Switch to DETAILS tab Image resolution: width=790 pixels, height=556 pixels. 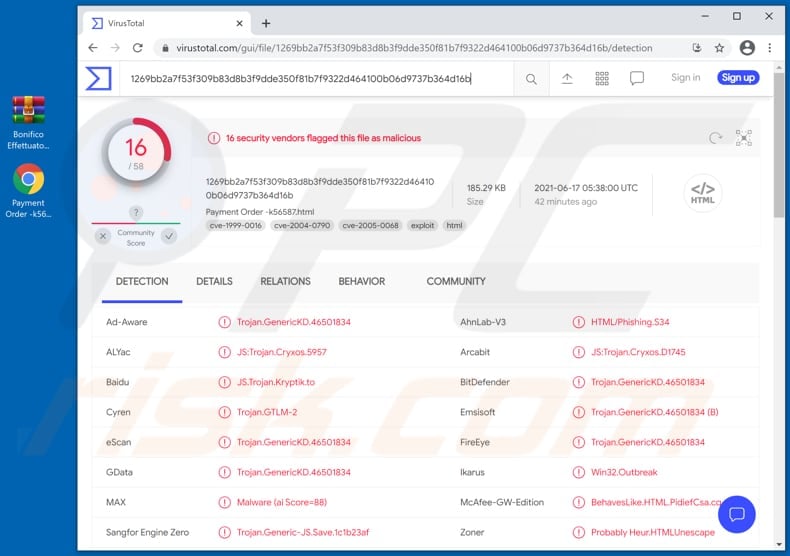tap(214, 282)
